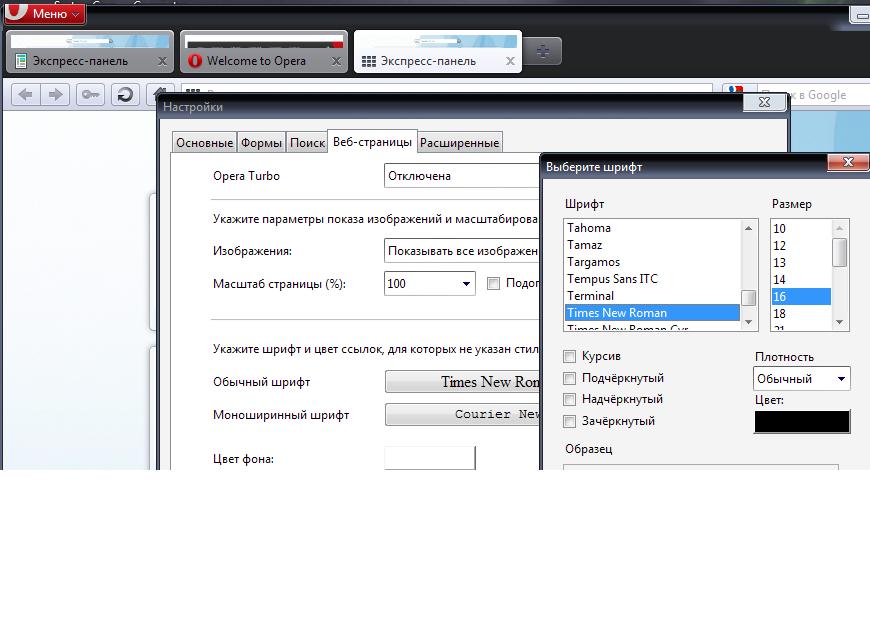
Task: Select the Веб-страницы settings tab
Action: pos(372,141)
